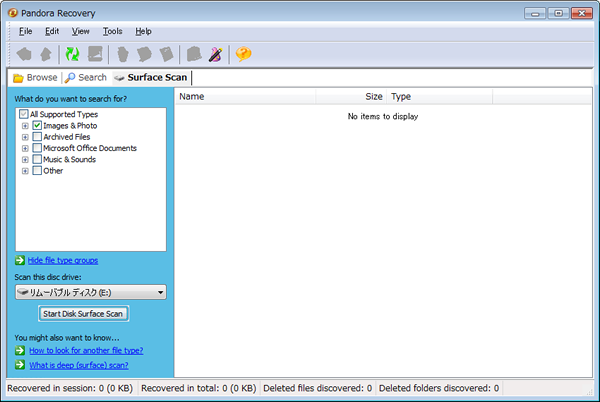The width and height of the screenshot is (600, 402).
Task: Check the Archived Files checkbox
Action: pyautogui.click(x=37, y=137)
